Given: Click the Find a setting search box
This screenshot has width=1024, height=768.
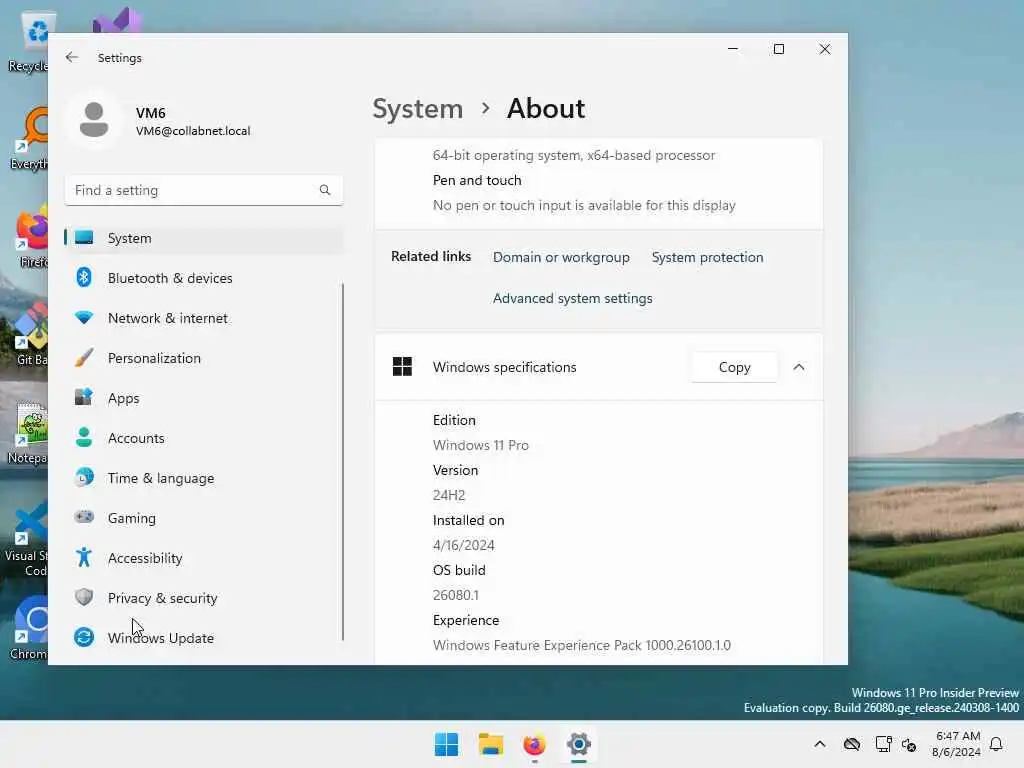Looking at the screenshot, I should coord(204,190).
